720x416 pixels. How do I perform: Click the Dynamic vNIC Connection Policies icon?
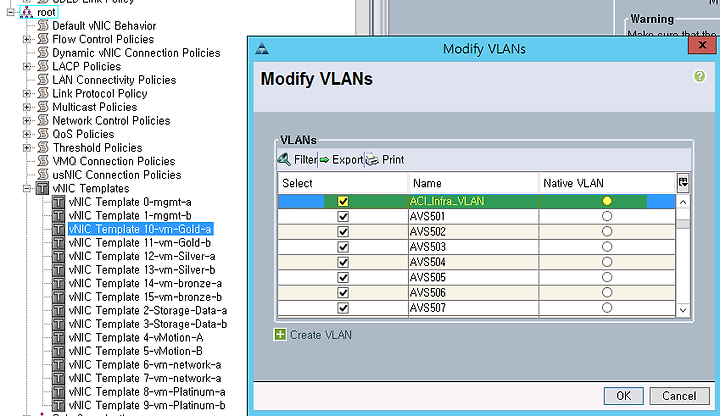click(x=43, y=53)
